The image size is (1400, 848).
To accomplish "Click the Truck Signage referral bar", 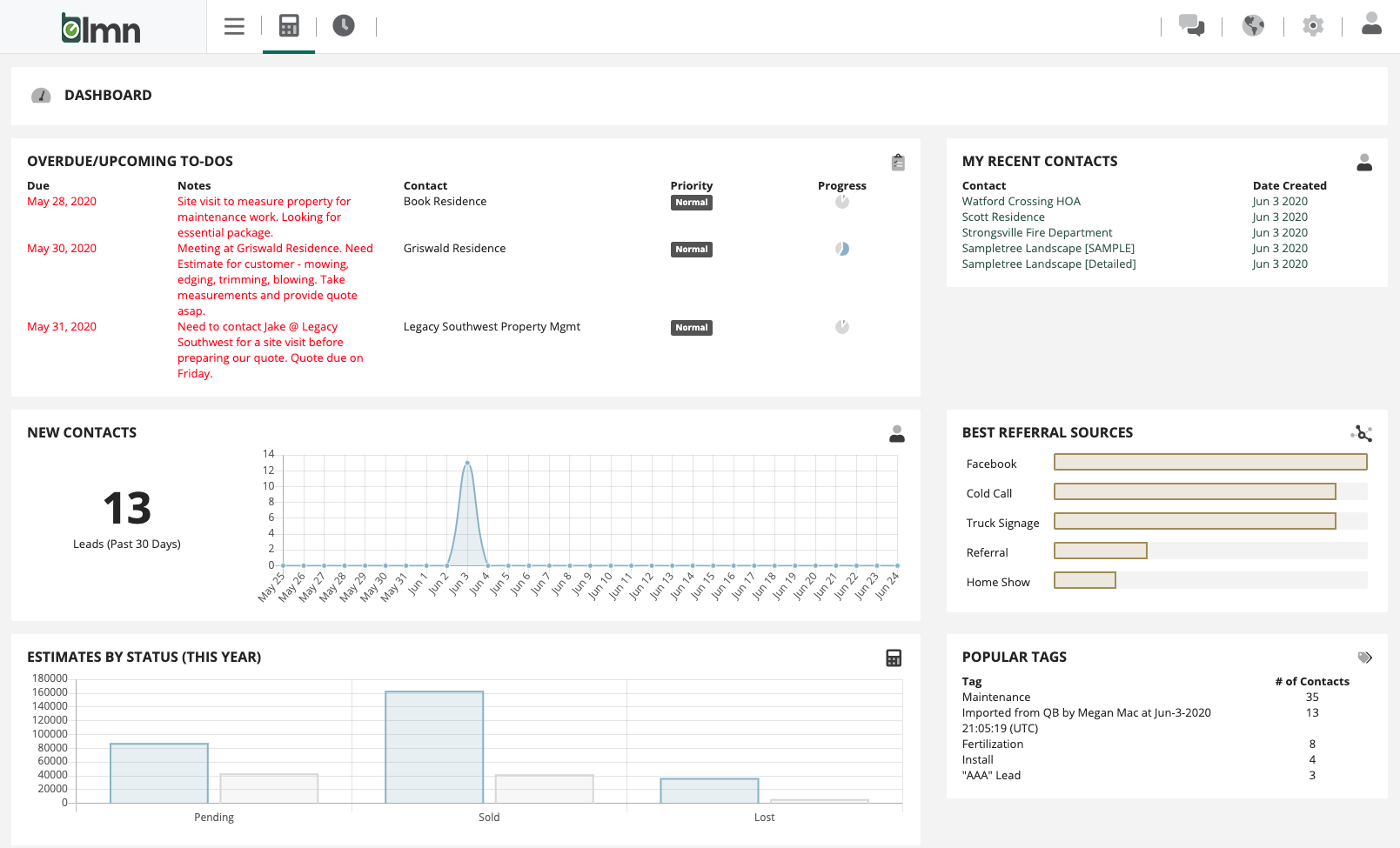I will pyautogui.click(x=1195, y=521).
